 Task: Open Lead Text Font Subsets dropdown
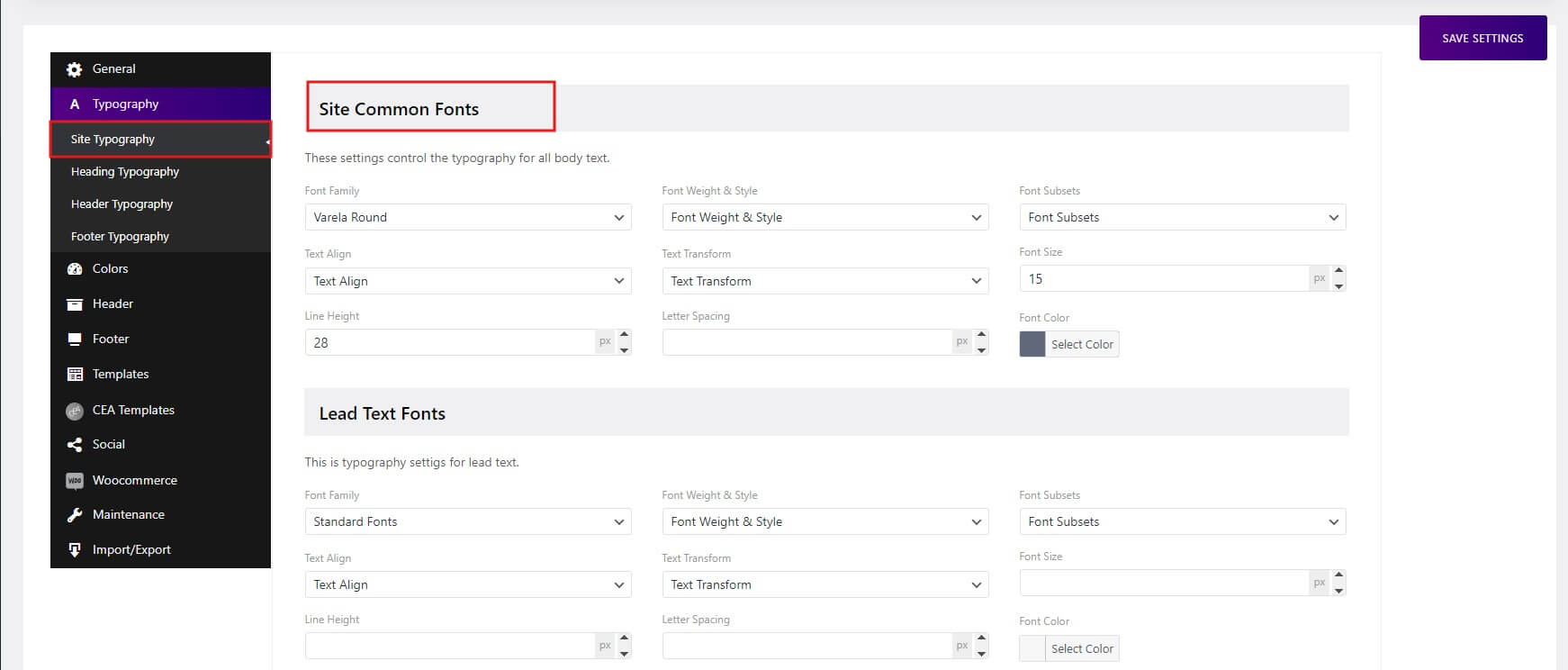1182,521
